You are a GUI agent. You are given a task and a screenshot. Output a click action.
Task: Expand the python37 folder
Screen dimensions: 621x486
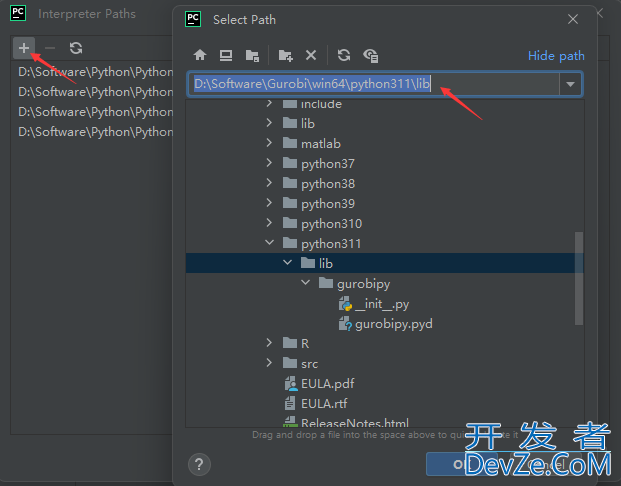pos(269,163)
